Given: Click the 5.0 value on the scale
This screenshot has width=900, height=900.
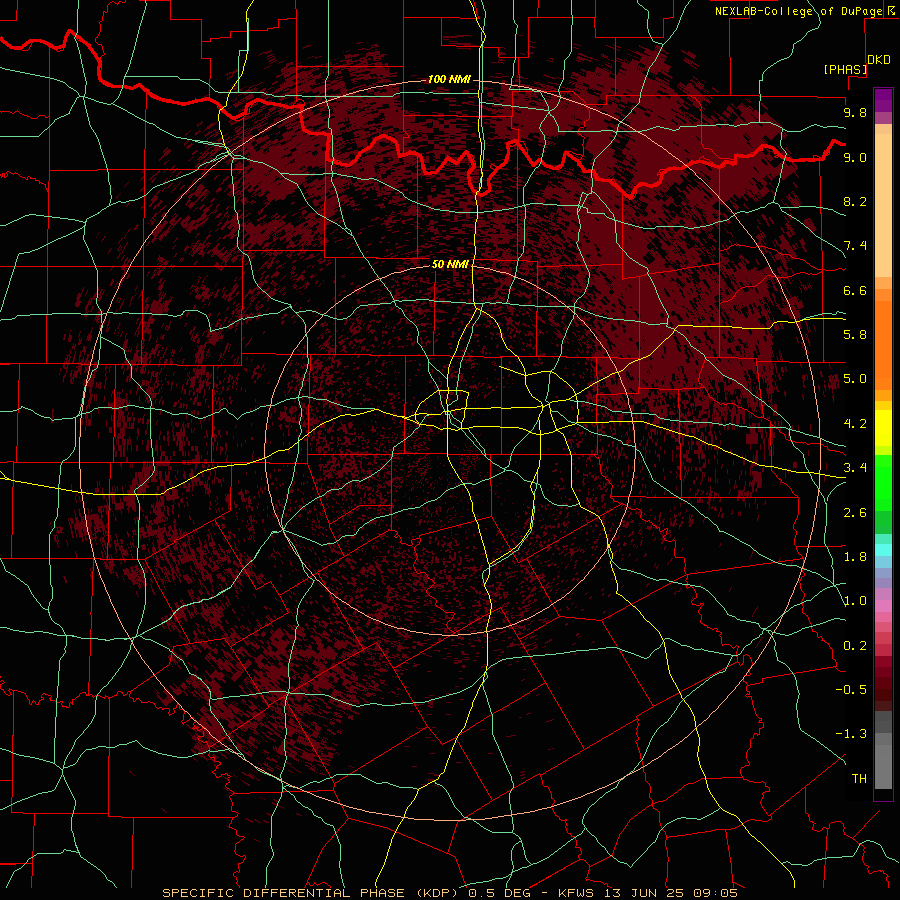Looking at the screenshot, I should (855, 379).
